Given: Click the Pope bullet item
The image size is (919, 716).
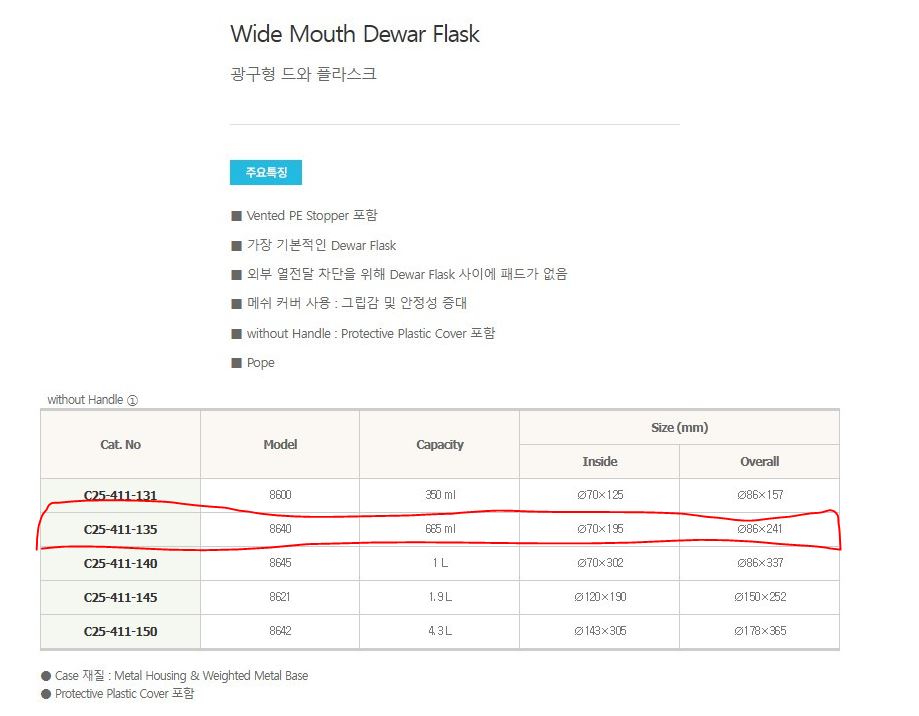Looking at the screenshot, I should pyautogui.click(x=260, y=362).
